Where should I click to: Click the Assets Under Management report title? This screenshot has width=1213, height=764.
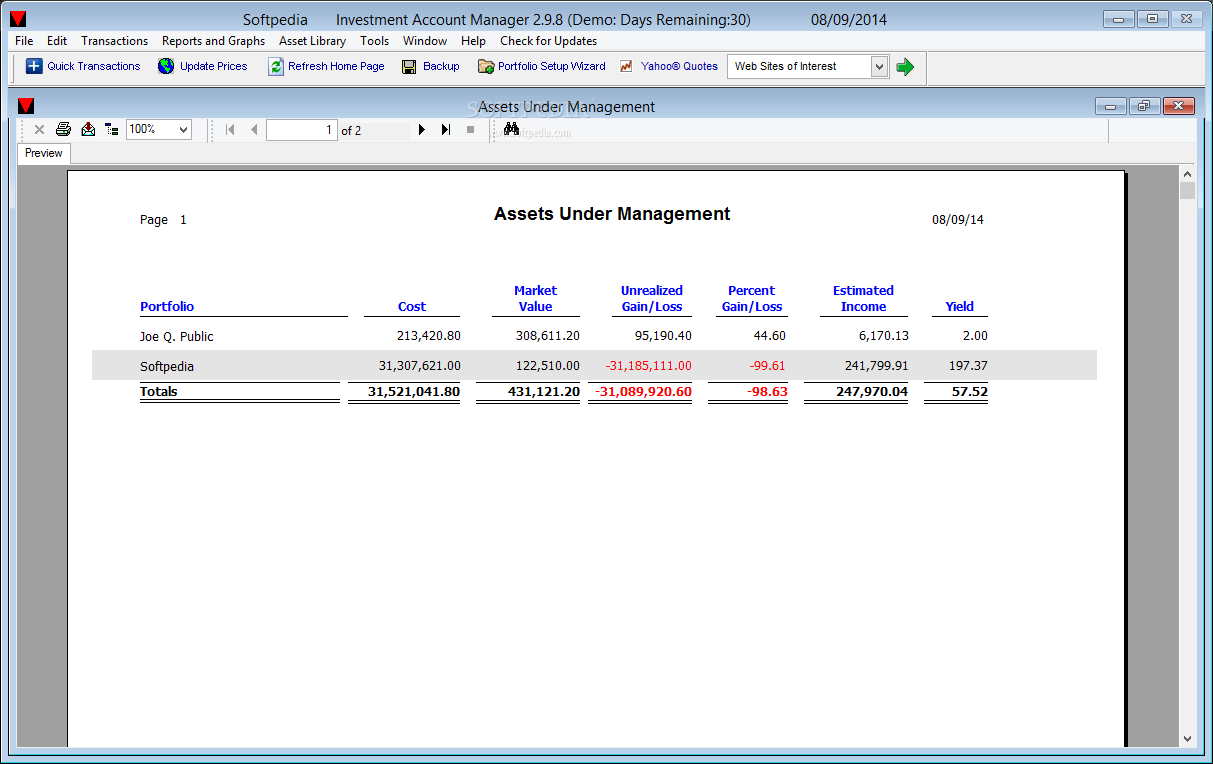pyautogui.click(x=612, y=214)
